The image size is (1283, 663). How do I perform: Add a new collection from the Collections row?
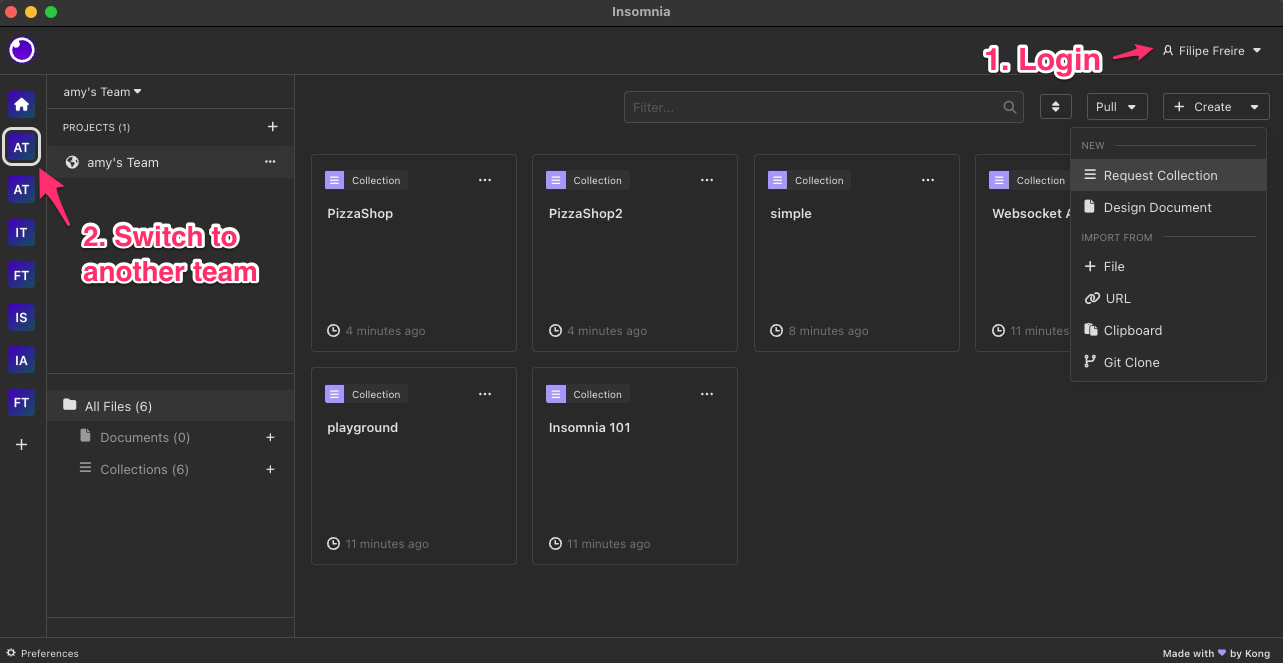pyautogui.click(x=270, y=469)
